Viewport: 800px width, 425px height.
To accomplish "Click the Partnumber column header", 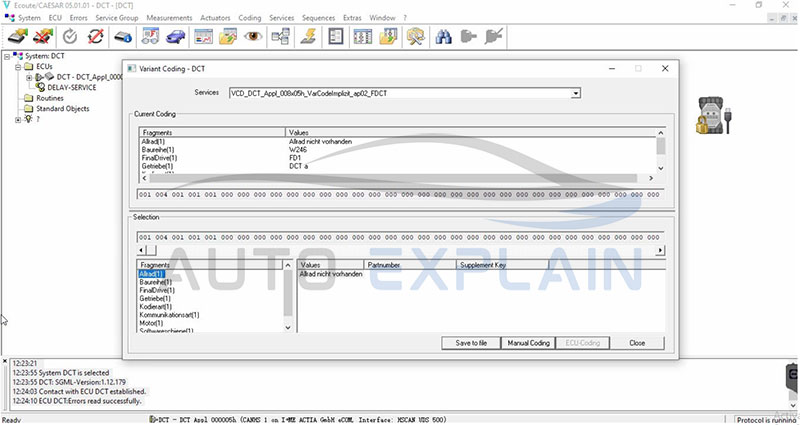I will point(410,265).
